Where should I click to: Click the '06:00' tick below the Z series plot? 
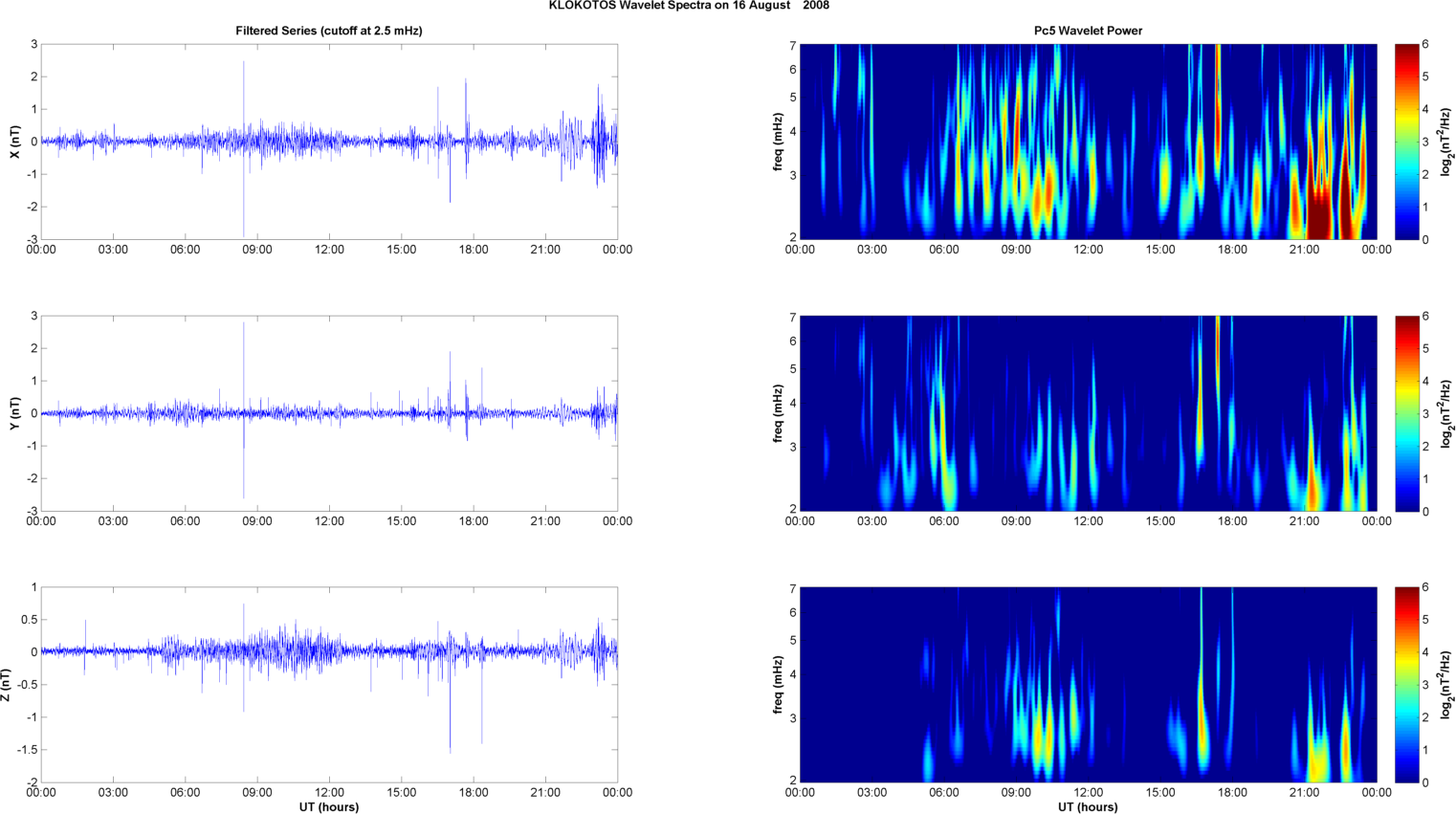pyautogui.click(x=185, y=793)
